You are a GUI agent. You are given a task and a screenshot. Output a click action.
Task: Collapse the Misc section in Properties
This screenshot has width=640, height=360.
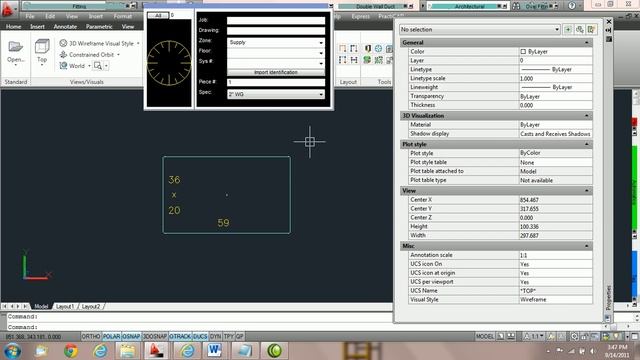pyautogui.click(x=587, y=246)
